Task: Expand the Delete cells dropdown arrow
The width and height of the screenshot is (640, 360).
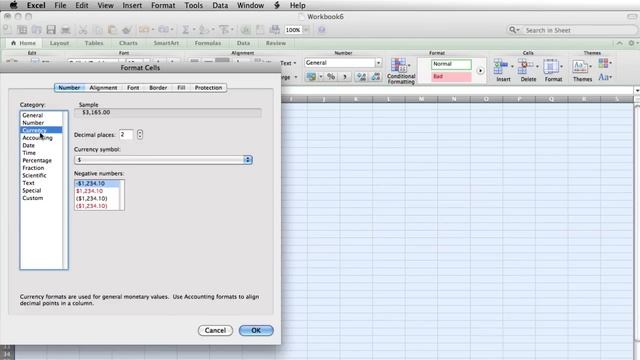Action: click(x=537, y=66)
